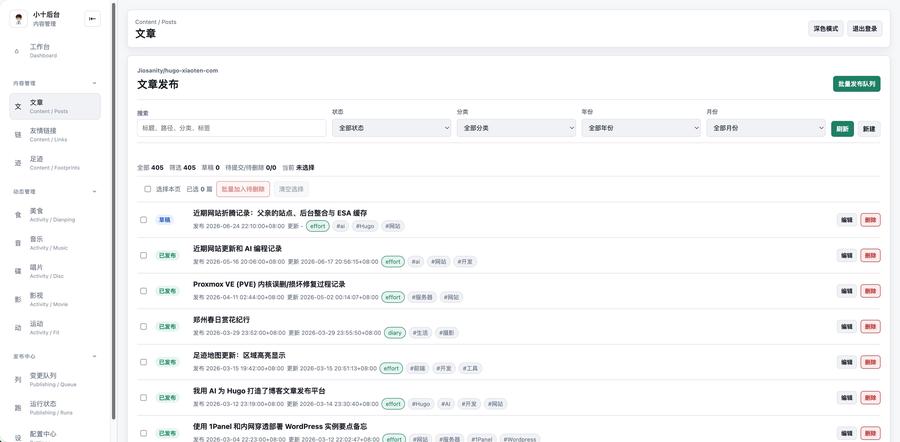
Task: Click the 退出登录 logout button
Action: point(864,29)
